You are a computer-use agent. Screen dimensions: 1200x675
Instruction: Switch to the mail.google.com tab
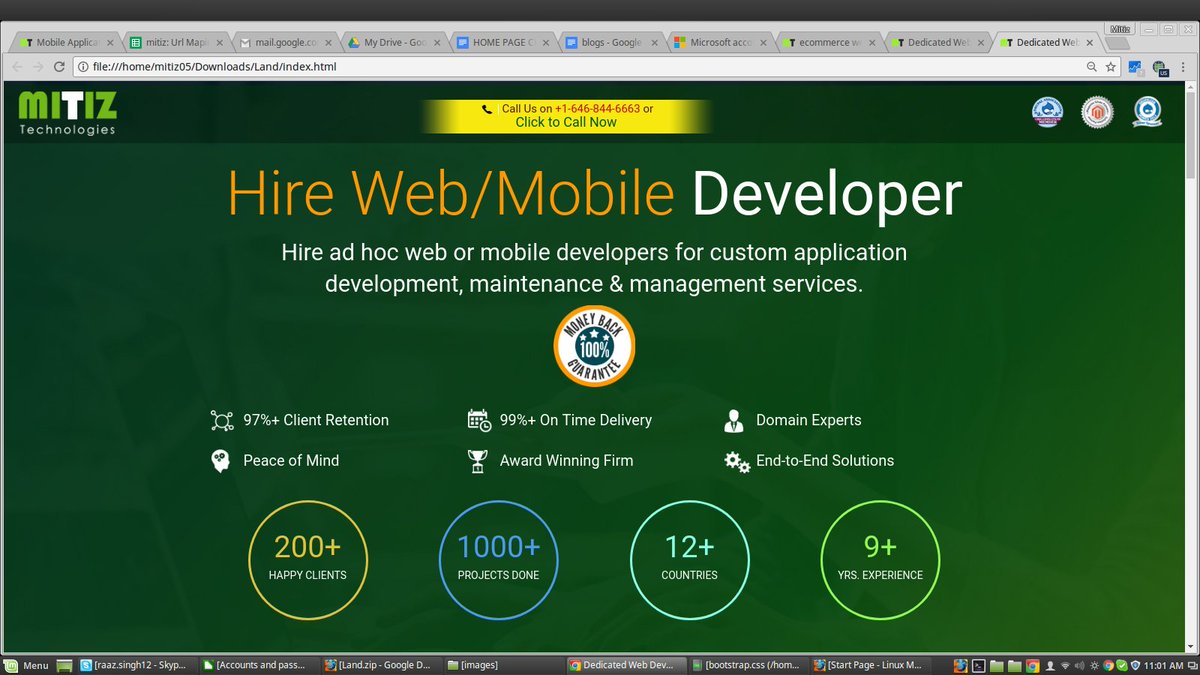click(x=283, y=43)
